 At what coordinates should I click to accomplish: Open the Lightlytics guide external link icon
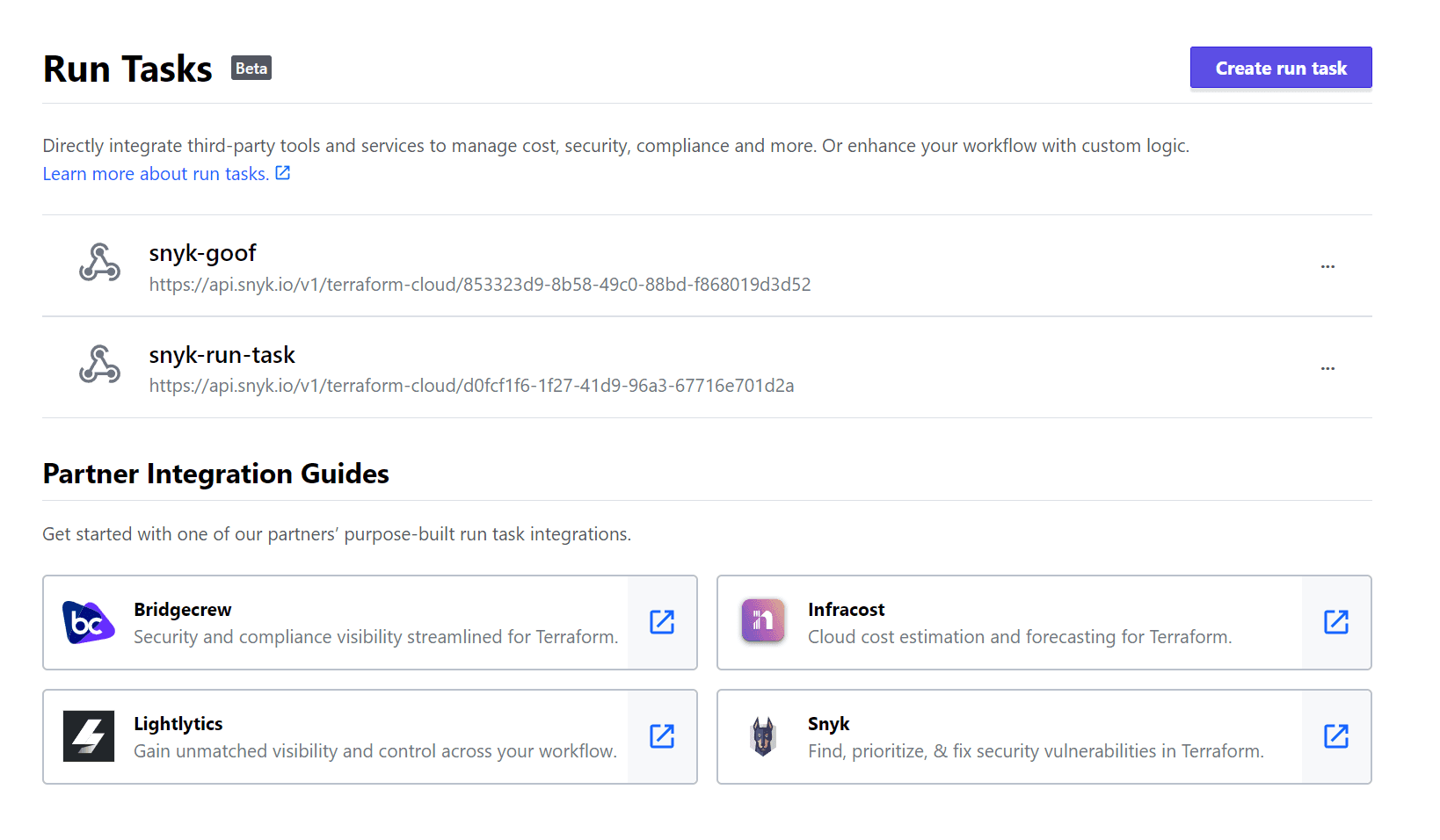(x=662, y=736)
